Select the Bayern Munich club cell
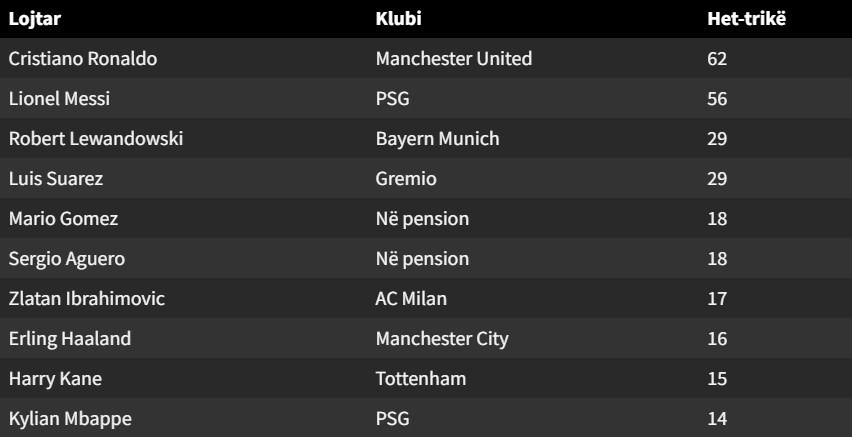This screenshot has height=437, width=852. point(437,139)
